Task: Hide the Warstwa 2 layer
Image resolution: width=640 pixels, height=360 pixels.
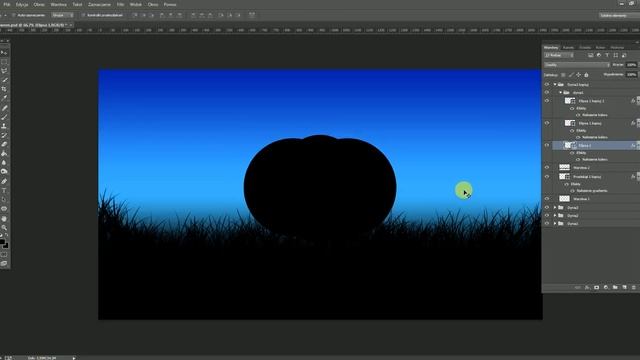Action: tap(547, 167)
